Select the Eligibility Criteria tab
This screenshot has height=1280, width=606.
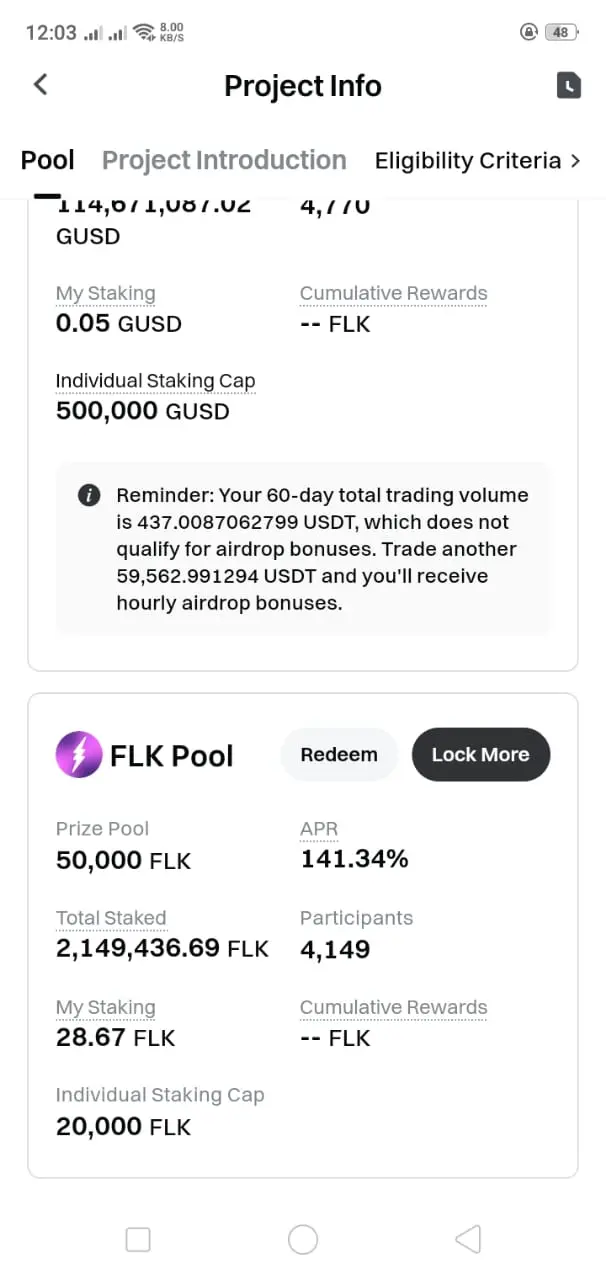tap(467, 161)
